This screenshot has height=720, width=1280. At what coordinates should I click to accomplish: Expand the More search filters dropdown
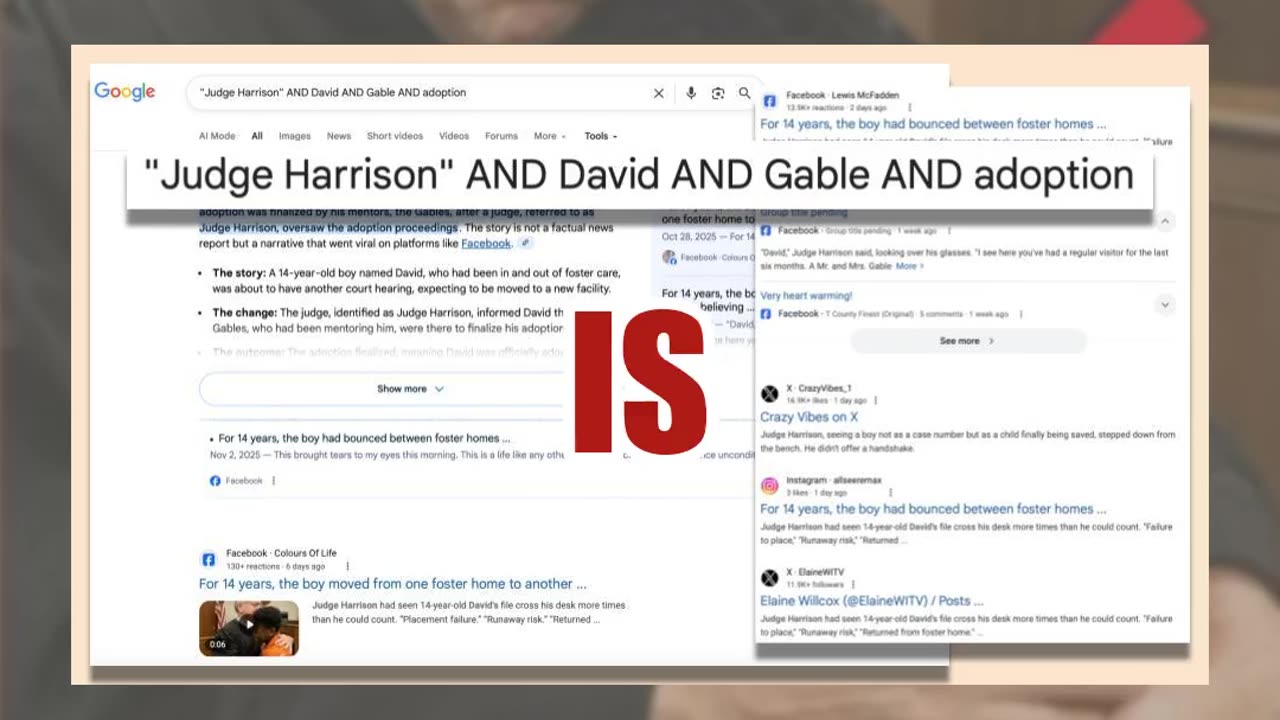pos(550,136)
